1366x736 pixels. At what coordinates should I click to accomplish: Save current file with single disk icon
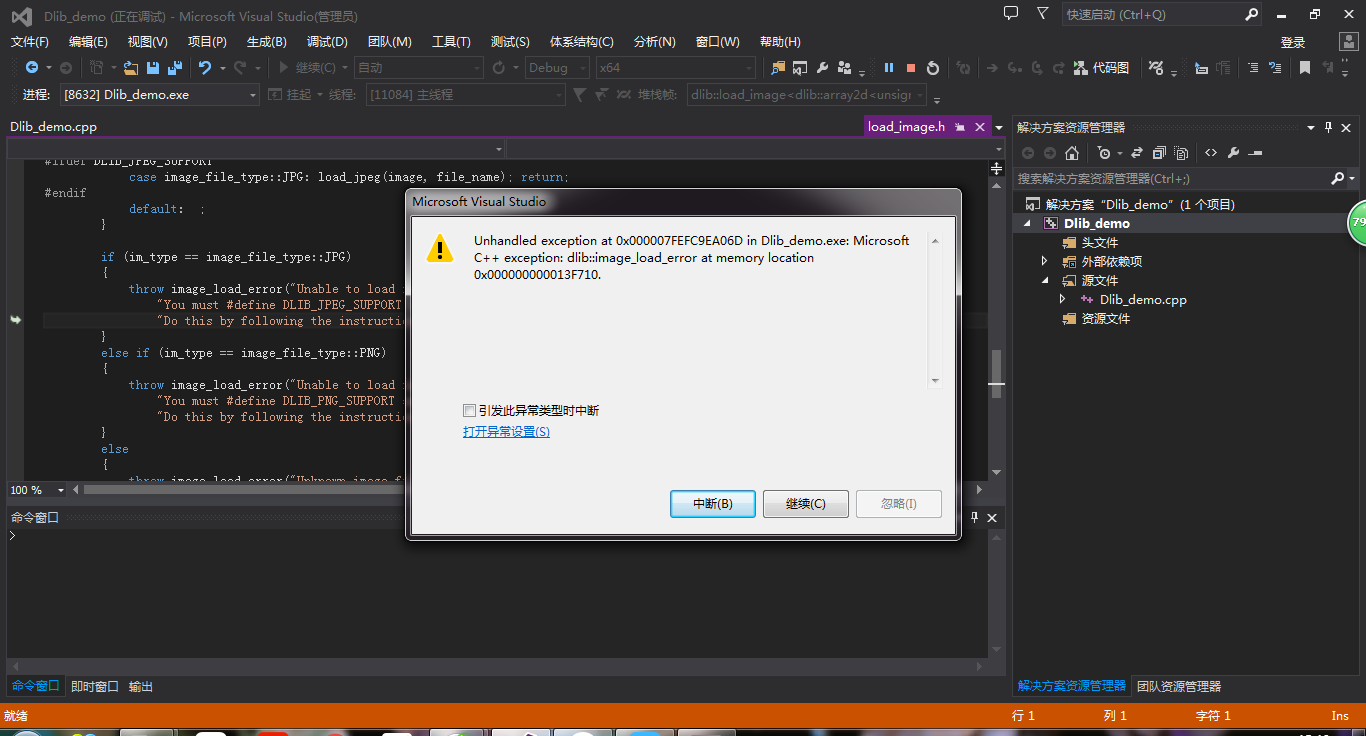click(x=153, y=68)
